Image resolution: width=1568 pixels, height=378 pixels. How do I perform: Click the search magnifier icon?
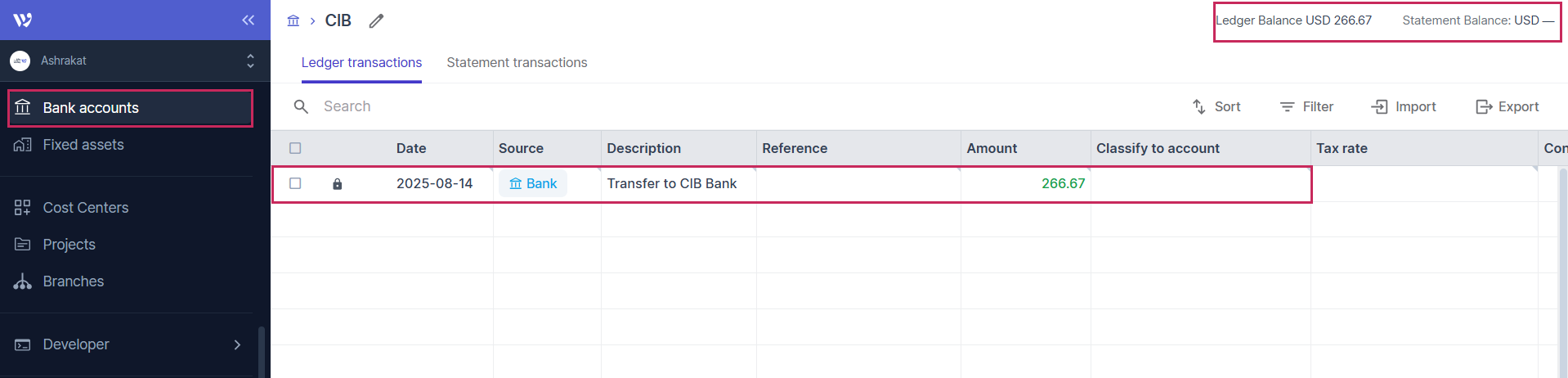301,106
